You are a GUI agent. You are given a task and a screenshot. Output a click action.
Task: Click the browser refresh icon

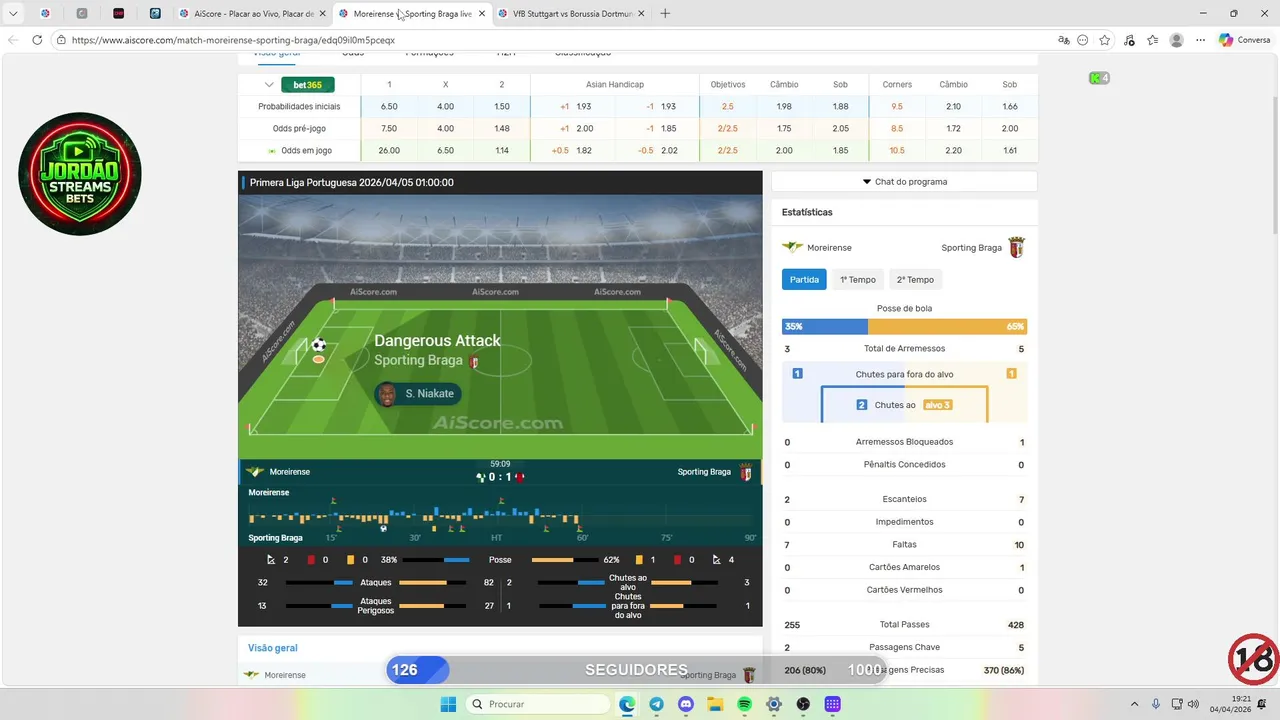click(37, 40)
